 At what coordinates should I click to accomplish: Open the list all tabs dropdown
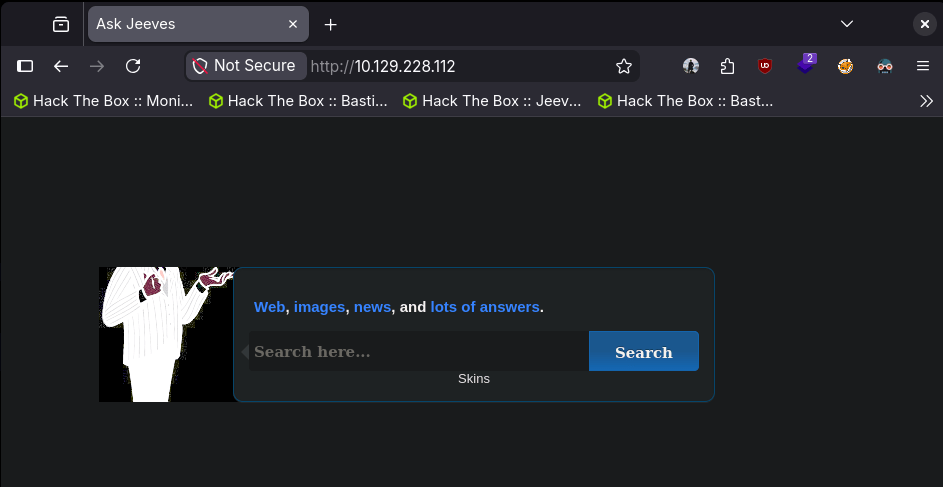847,23
